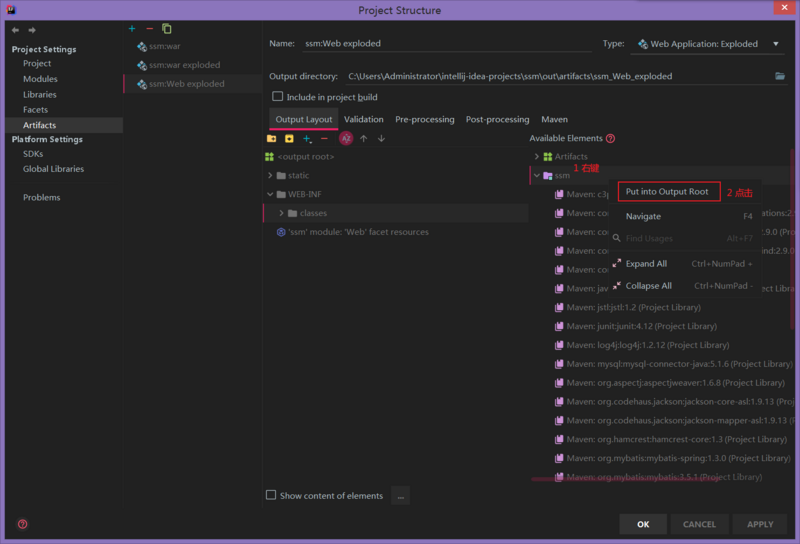This screenshot has width=800, height=544.
Task: Click the ssm:war exploded artifact icon
Action: [142, 65]
